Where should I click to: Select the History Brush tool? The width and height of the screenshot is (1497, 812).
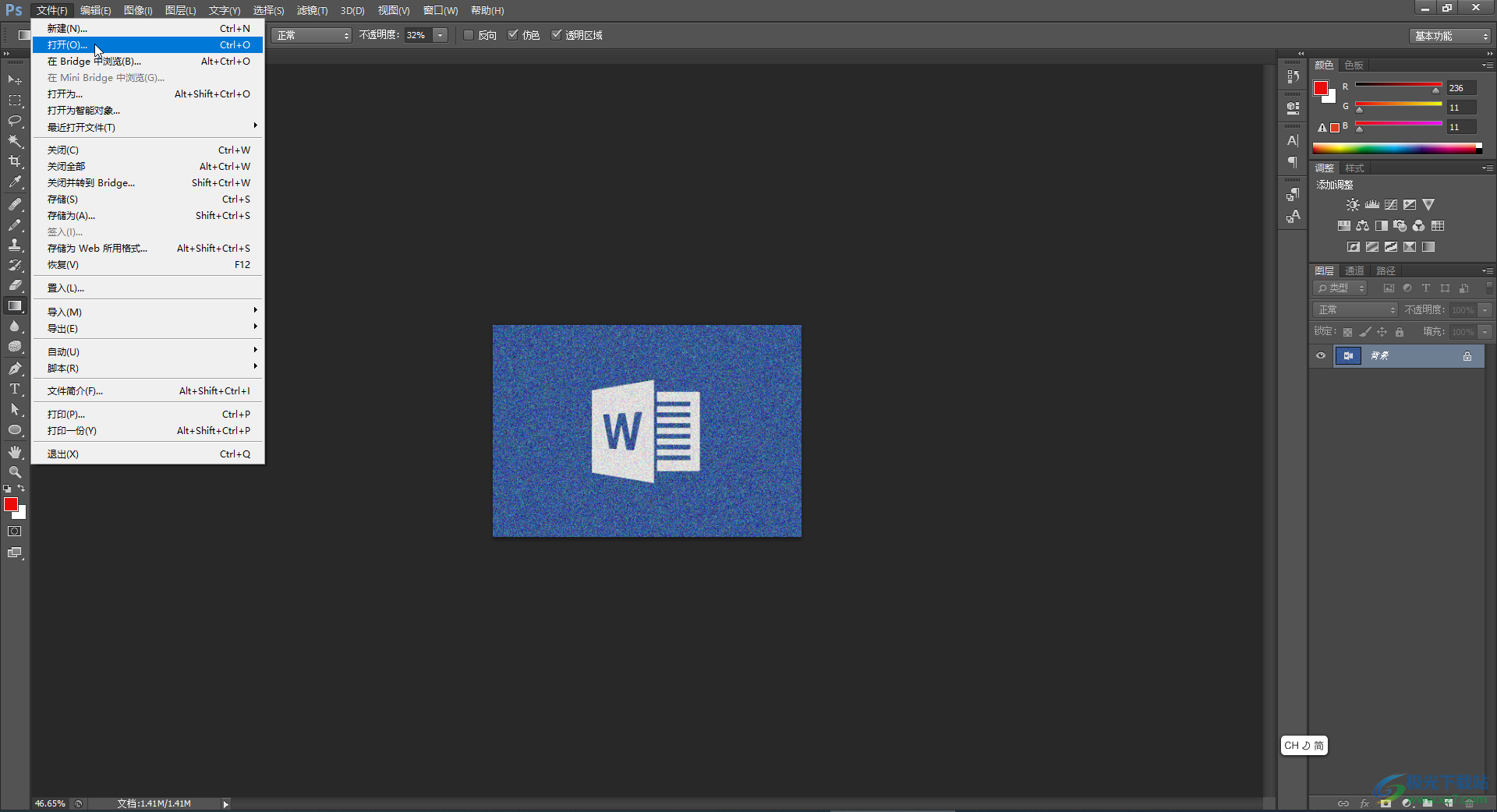[15, 265]
